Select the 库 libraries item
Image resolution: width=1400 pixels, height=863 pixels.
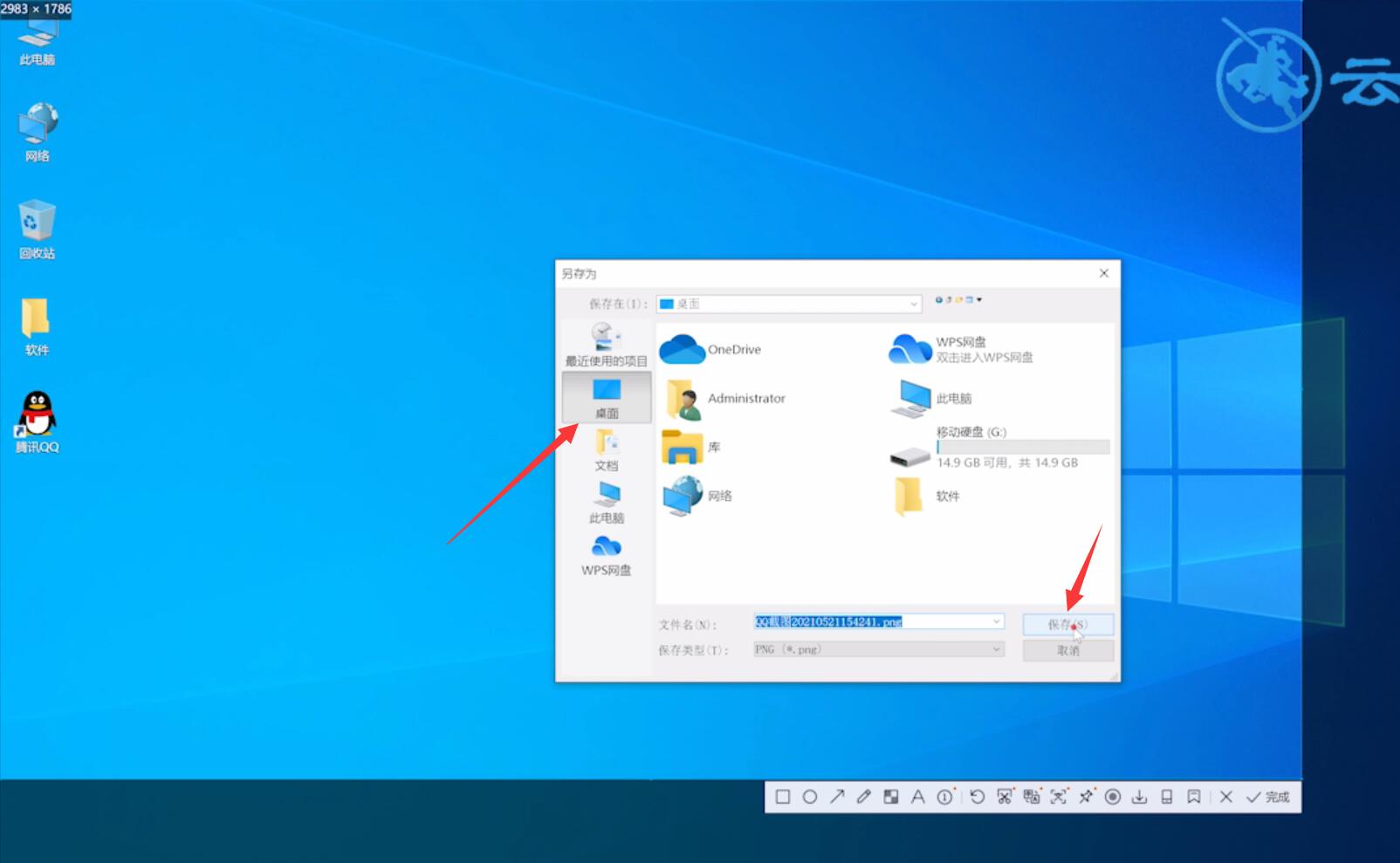(x=691, y=447)
